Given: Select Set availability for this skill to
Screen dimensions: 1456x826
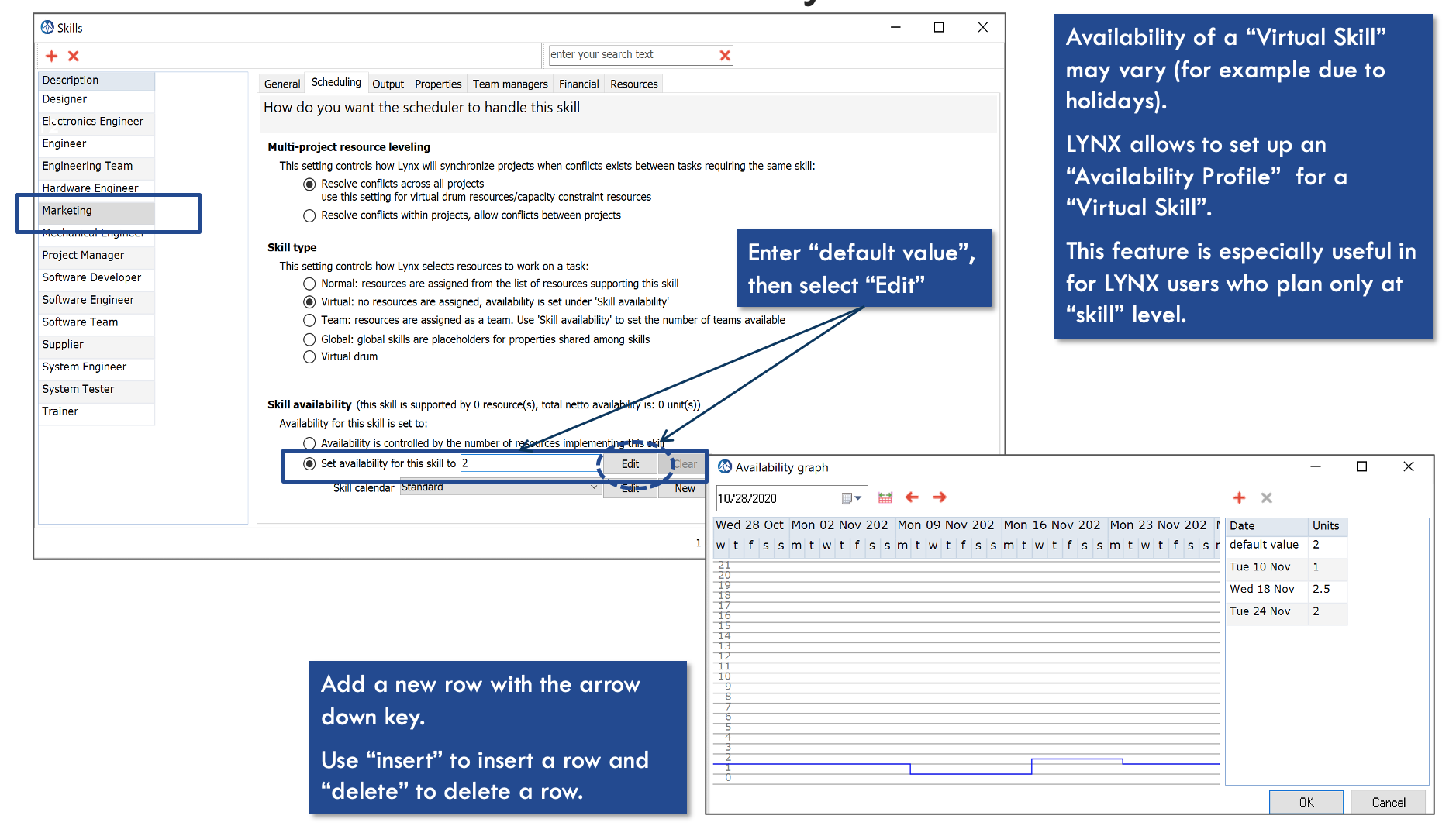Looking at the screenshot, I should click(x=309, y=463).
